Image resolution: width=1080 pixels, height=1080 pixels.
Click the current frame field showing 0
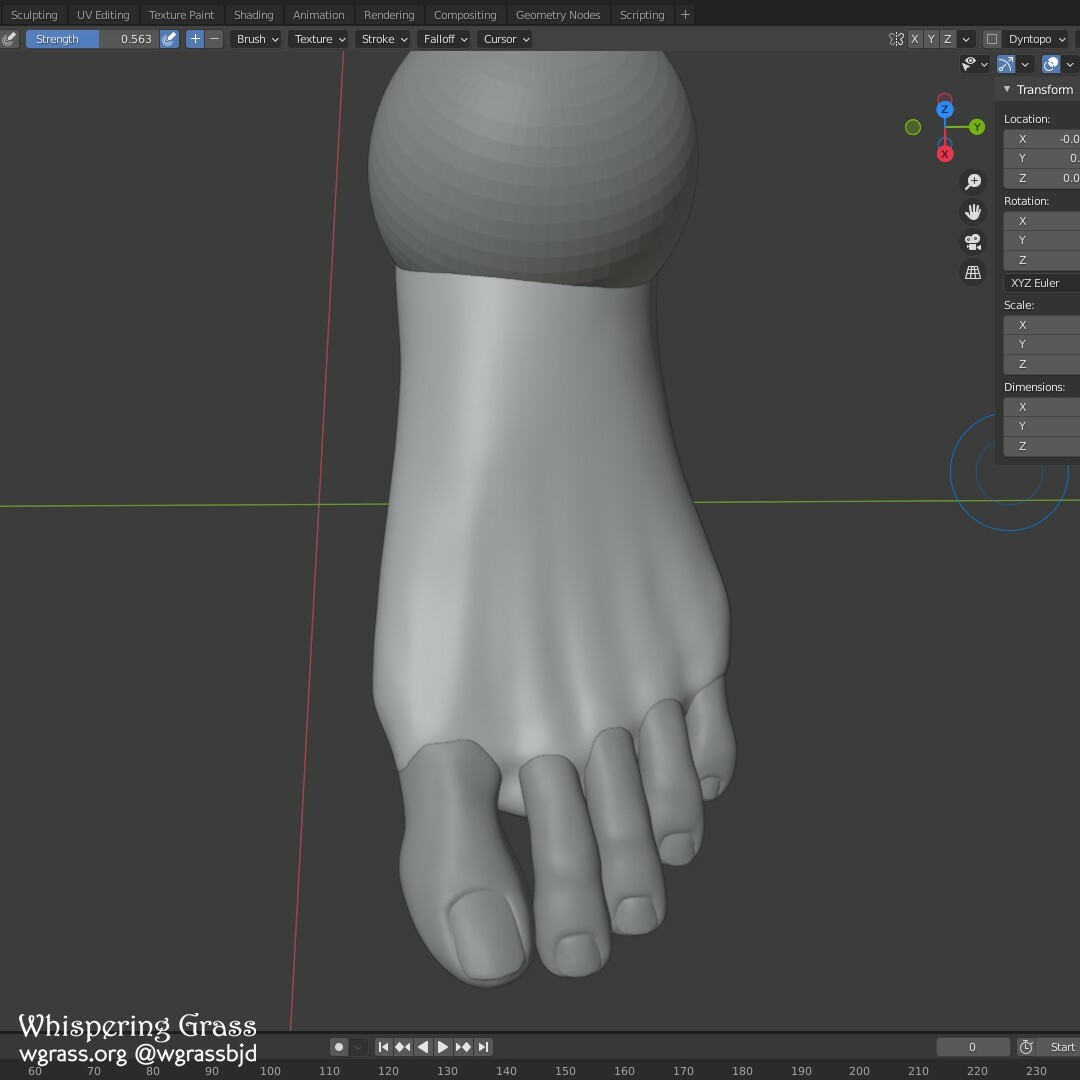pos(972,1047)
